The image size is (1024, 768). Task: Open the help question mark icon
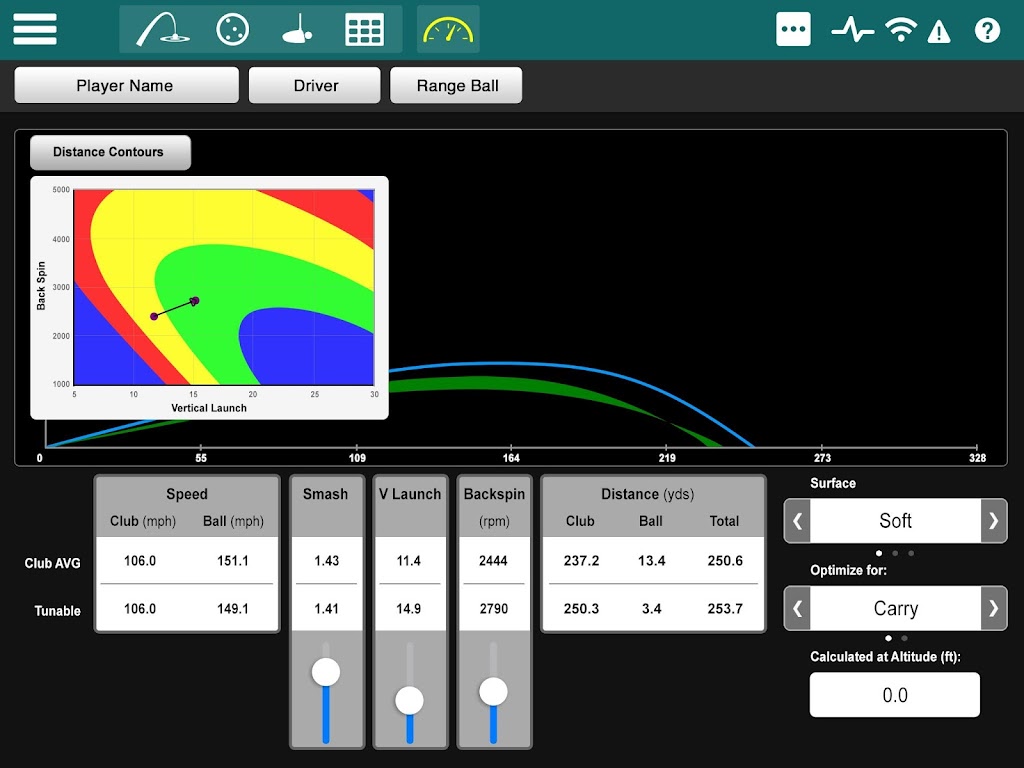987,30
